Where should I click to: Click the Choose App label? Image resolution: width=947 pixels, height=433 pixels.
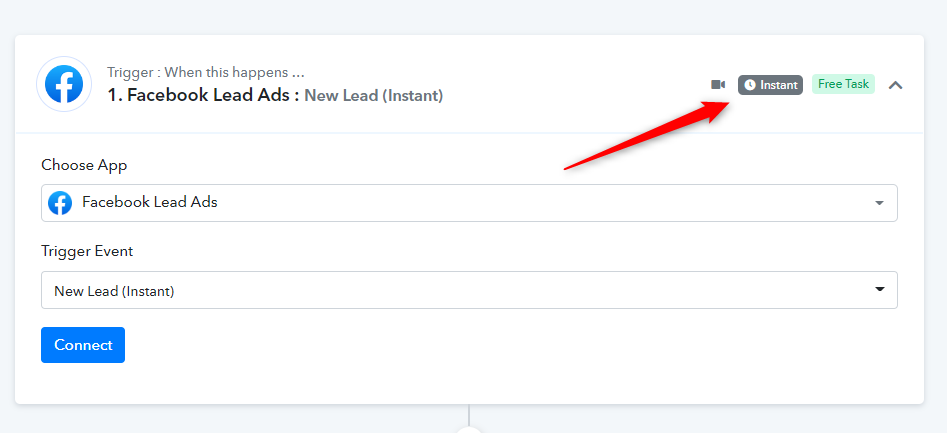[x=84, y=165]
